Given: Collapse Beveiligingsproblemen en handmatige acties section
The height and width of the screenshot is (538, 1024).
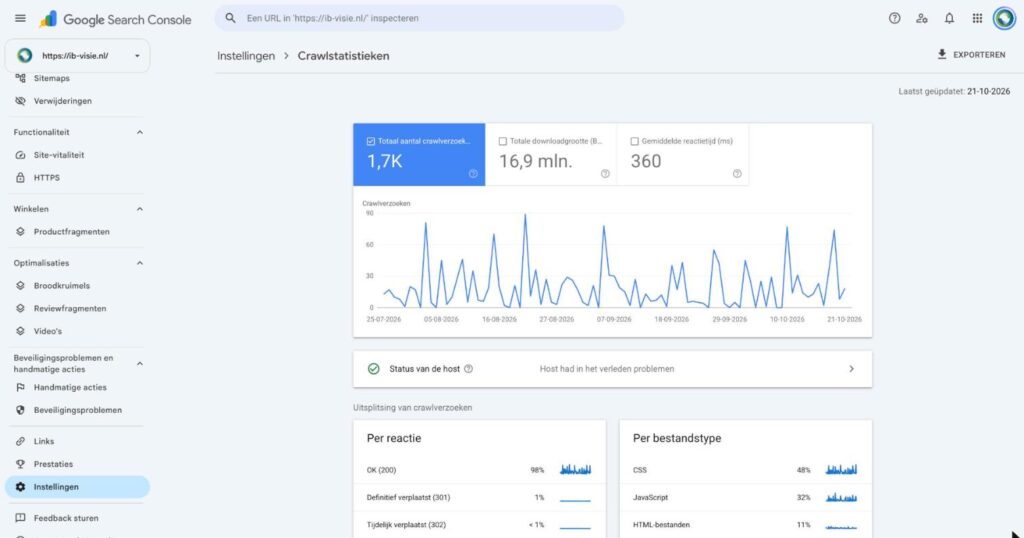Looking at the screenshot, I should (139, 364).
